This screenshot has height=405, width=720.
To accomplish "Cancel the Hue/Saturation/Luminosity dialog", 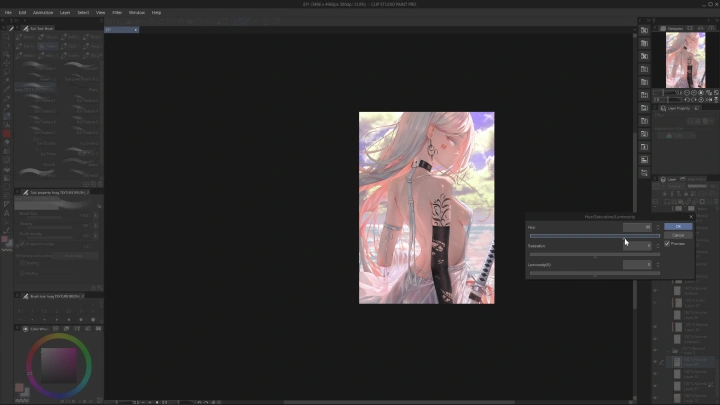I will 678,235.
